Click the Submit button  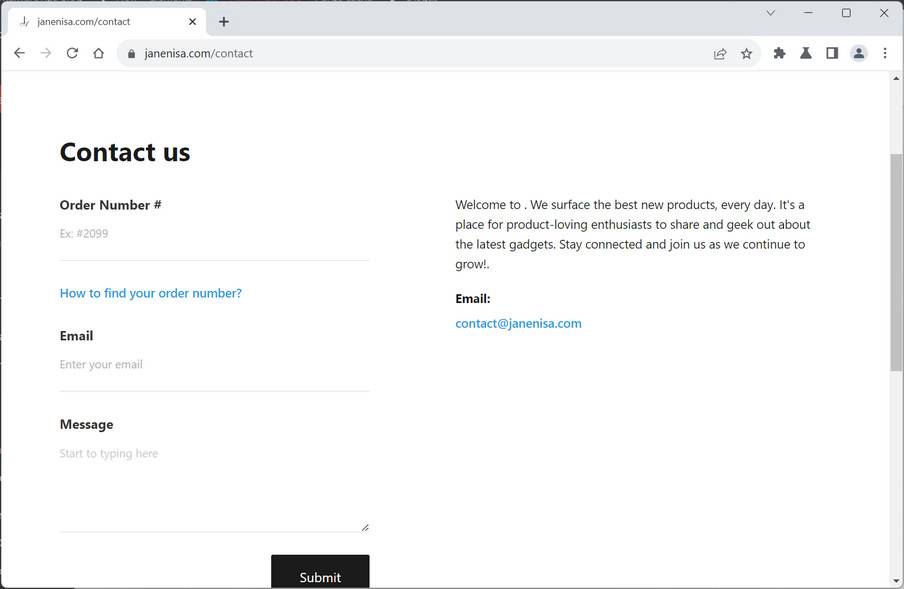pyautogui.click(x=320, y=575)
